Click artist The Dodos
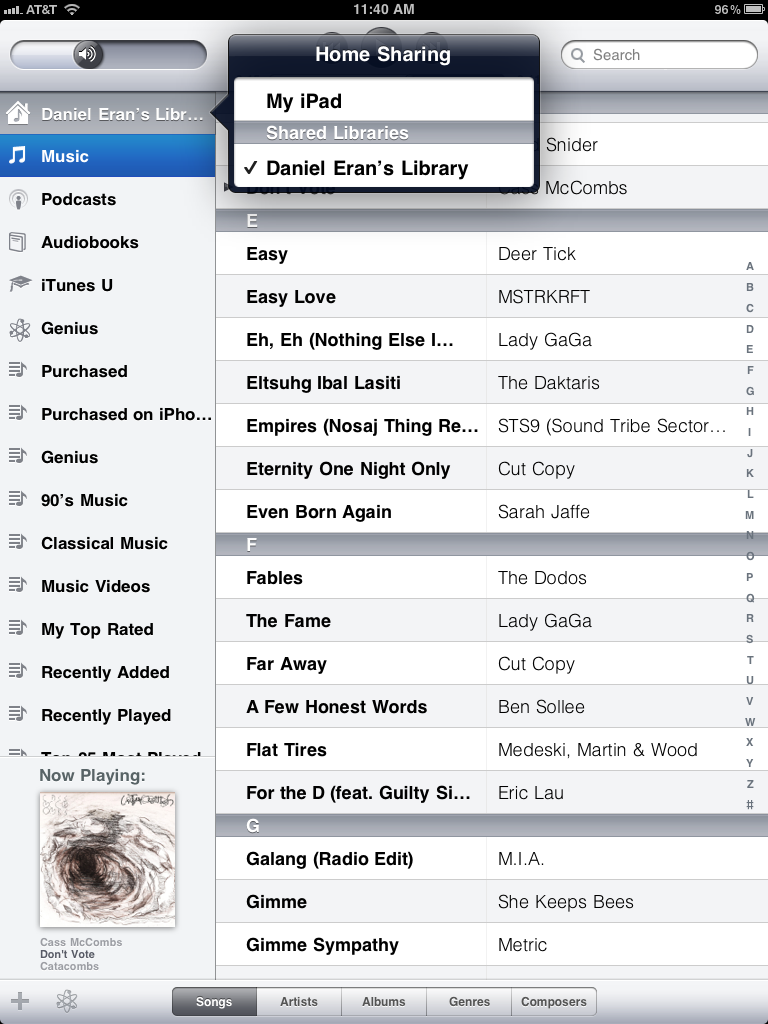This screenshot has width=768, height=1024. [x=542, y=577]
